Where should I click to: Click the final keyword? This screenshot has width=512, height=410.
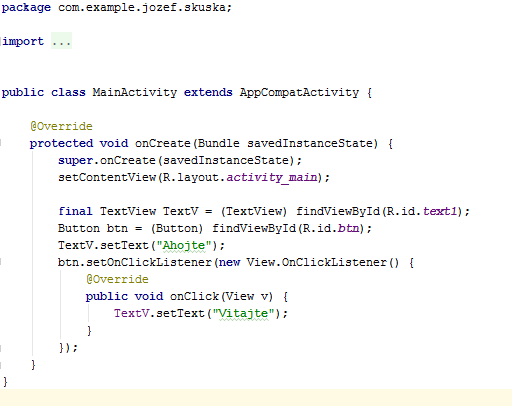pyautogui.click(x=75, y=211)
